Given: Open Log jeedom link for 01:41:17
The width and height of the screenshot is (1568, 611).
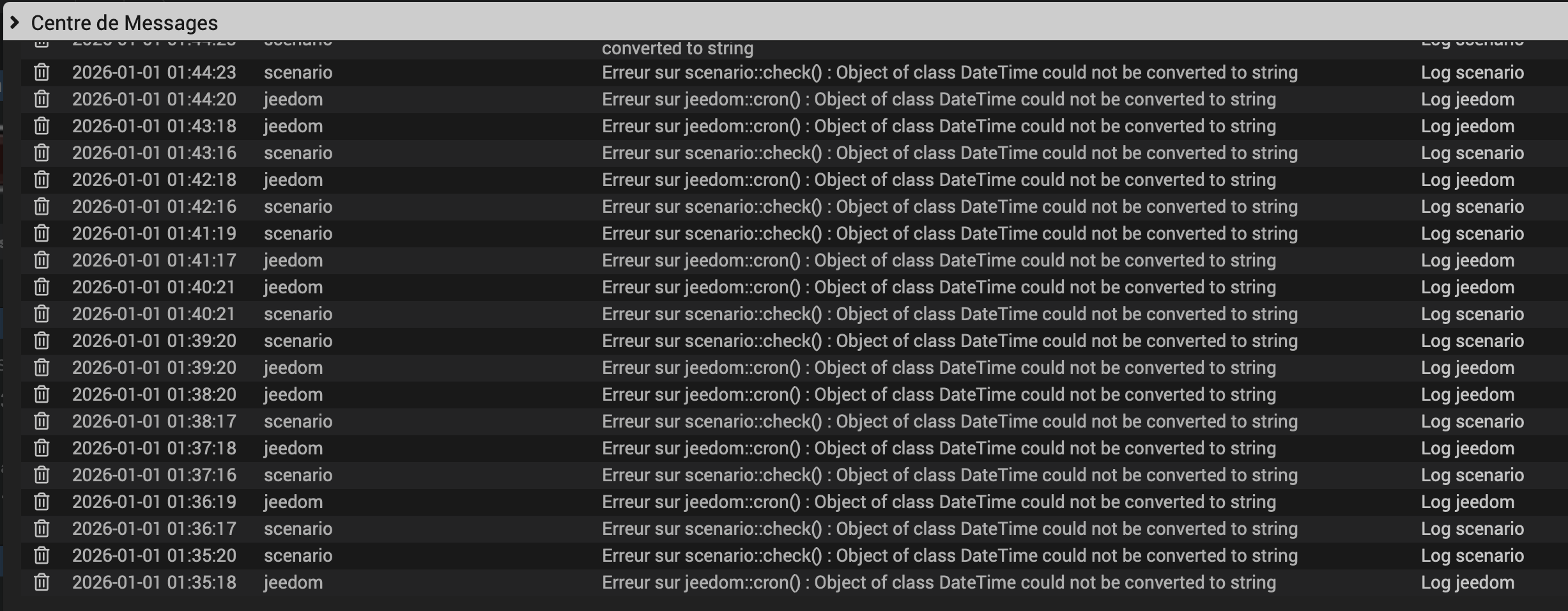Looking at the screenshot, I should (x=1467, y=260).
